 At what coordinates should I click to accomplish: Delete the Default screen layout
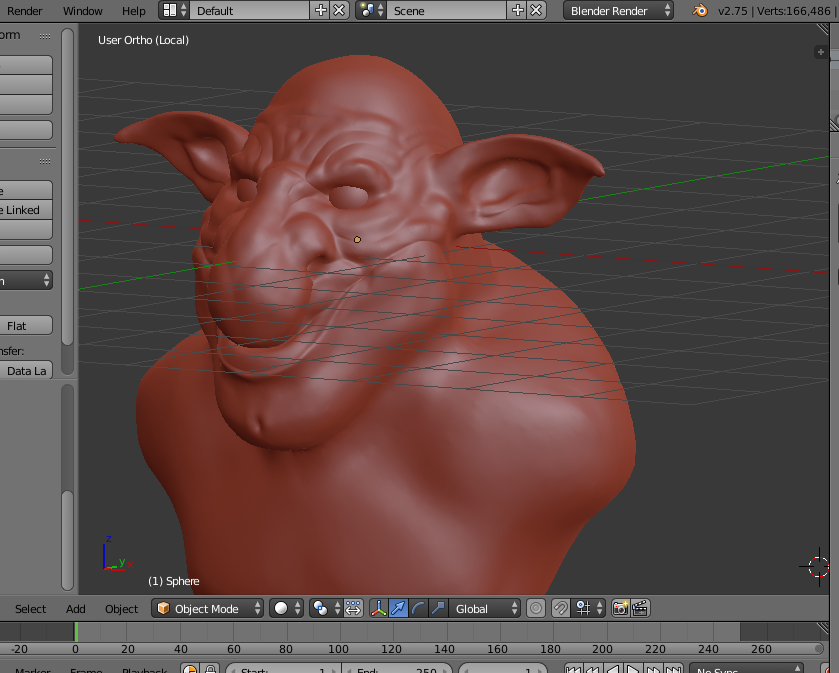pos(339,11)
